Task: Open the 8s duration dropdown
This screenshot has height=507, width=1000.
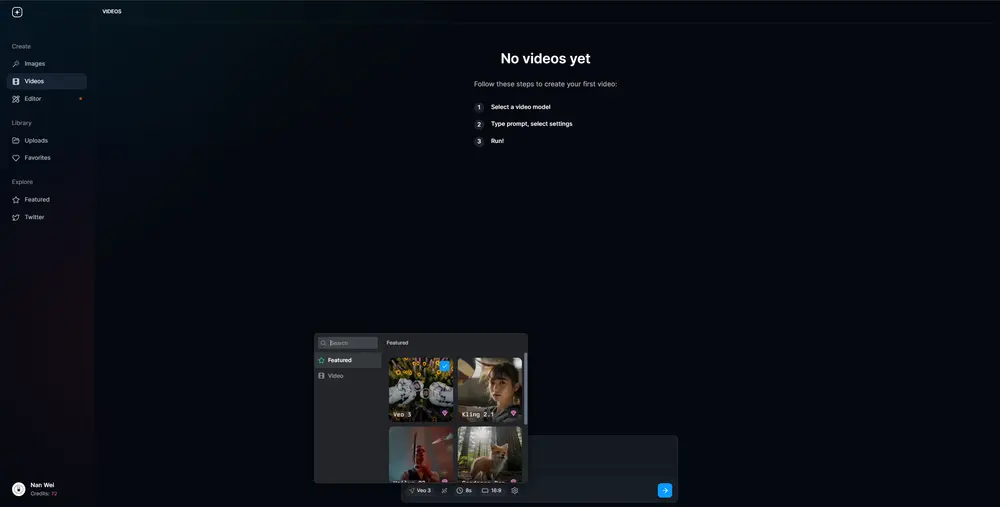Action: click(464, 491)
